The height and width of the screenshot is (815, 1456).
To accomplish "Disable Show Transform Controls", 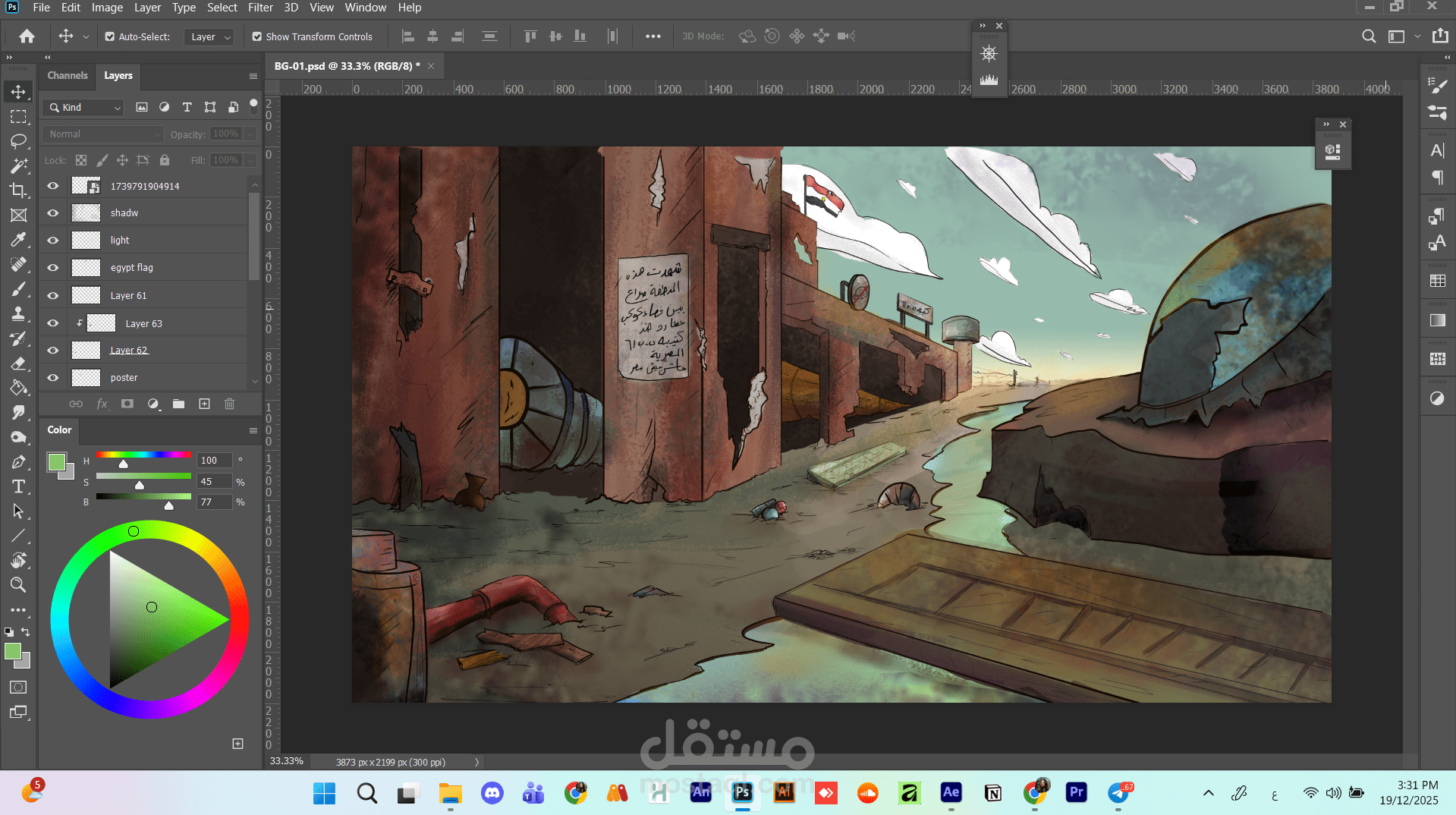I will [x=257, y=36].
